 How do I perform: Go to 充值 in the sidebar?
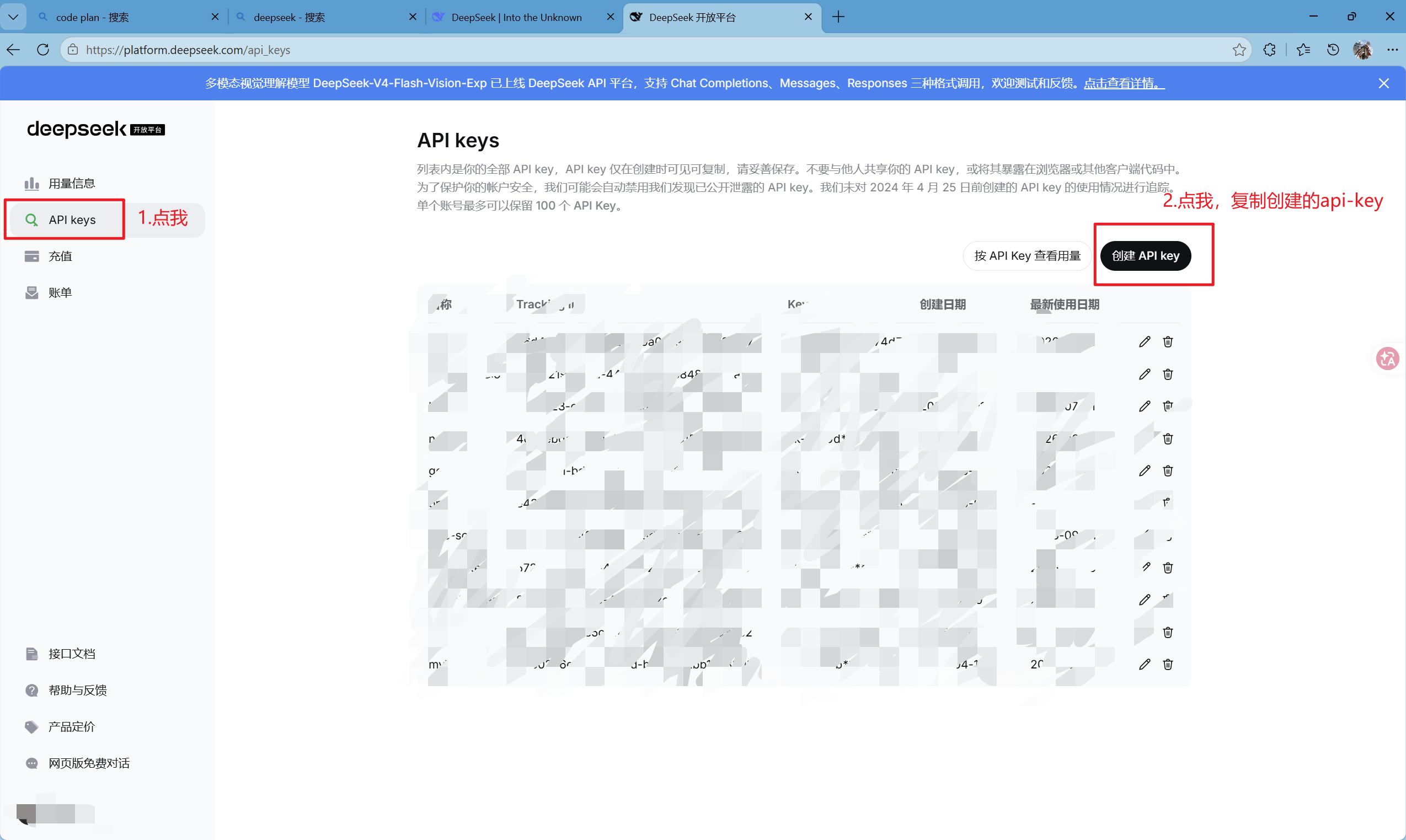click(x=108, y=256)
